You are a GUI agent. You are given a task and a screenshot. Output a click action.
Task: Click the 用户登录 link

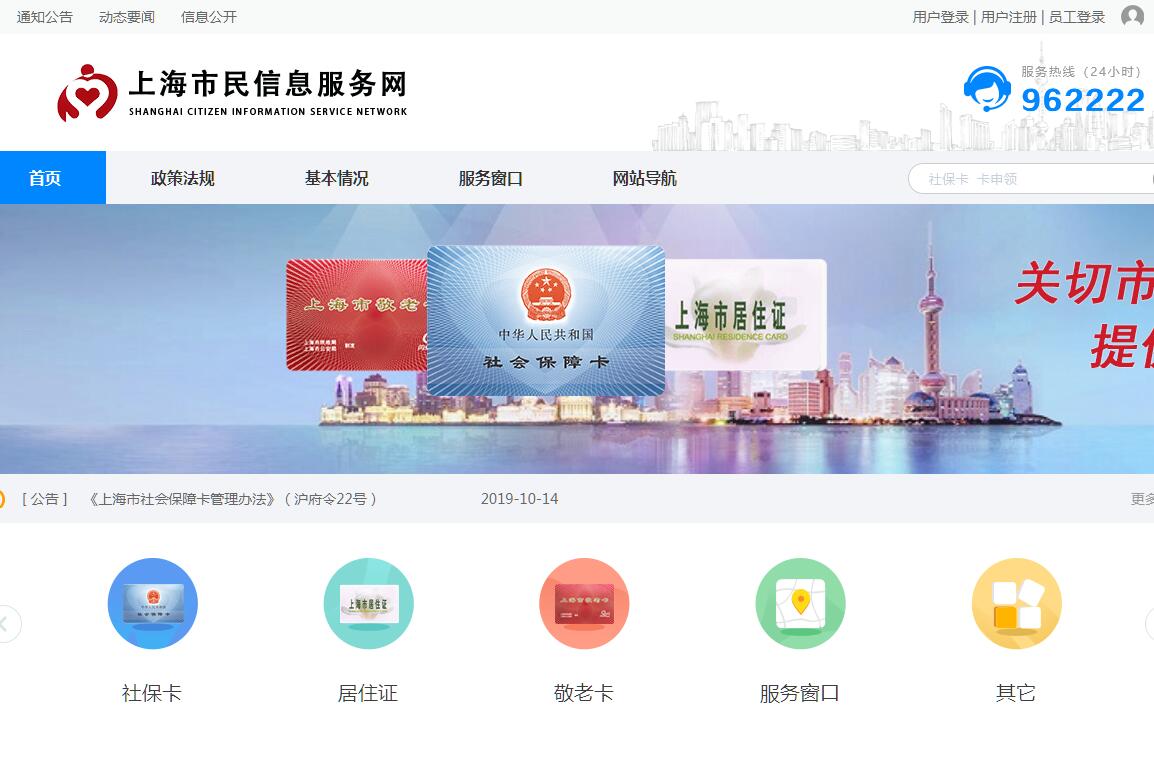(940, 17)
